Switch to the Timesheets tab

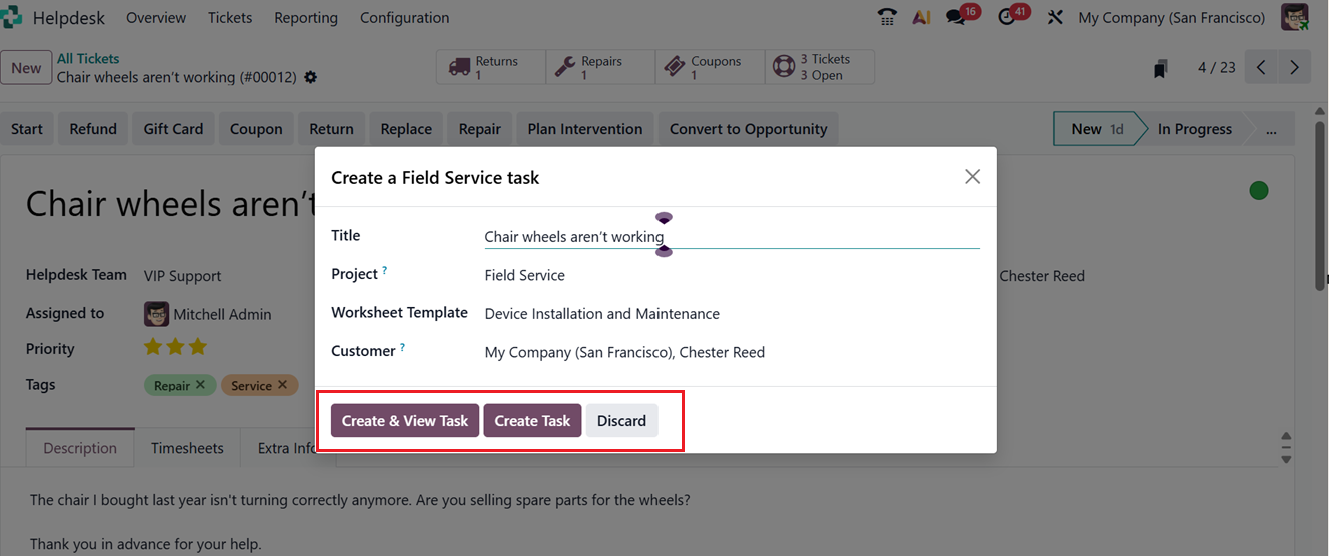[x=187, y=448]
